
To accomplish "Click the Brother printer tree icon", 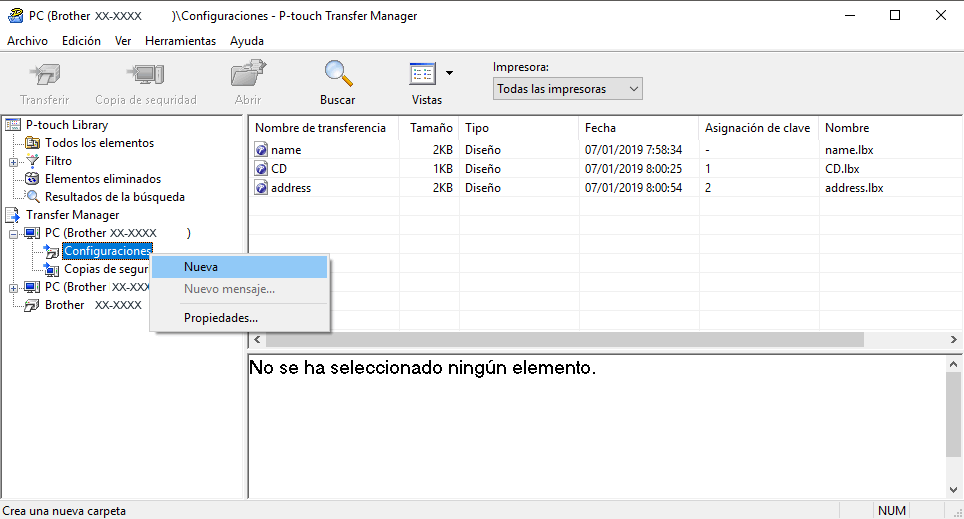I will pyautogui.click(x=32, y=306).
